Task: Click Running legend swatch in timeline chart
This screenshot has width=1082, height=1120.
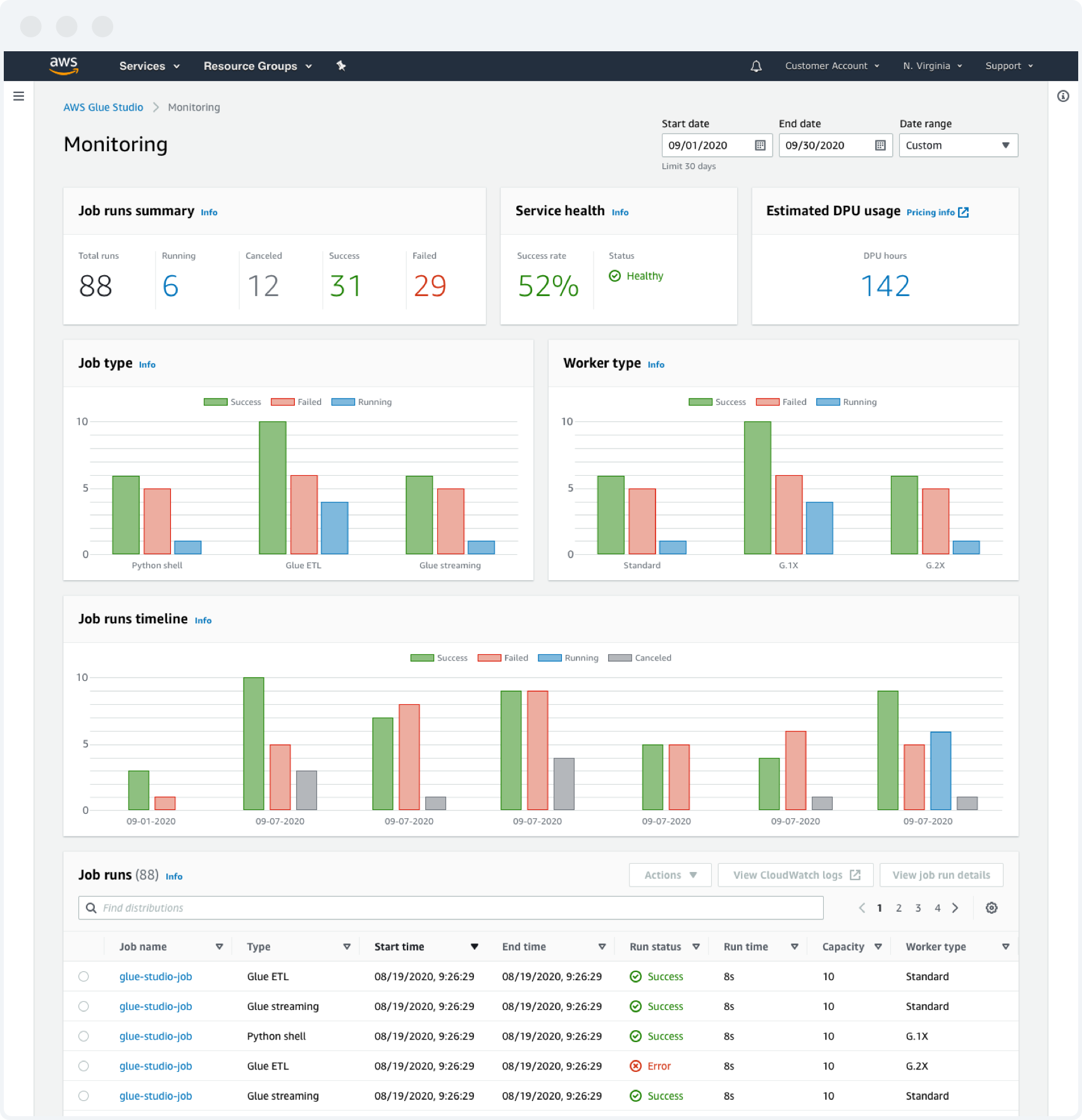Action: coord(549,658)
